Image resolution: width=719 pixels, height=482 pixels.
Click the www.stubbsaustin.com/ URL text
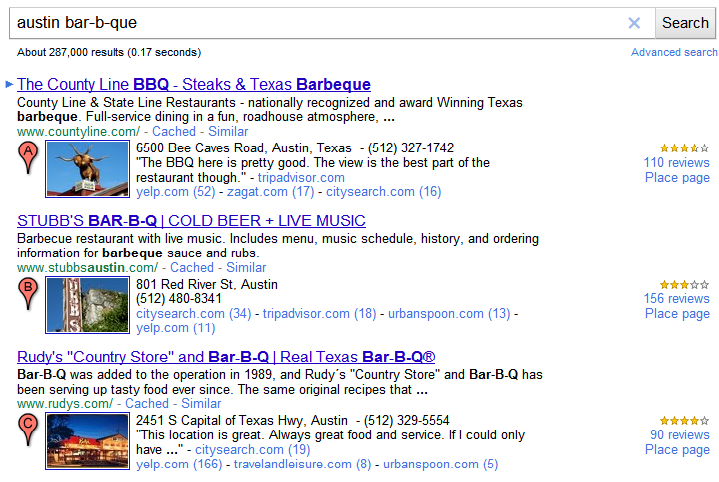click(87, 267)
